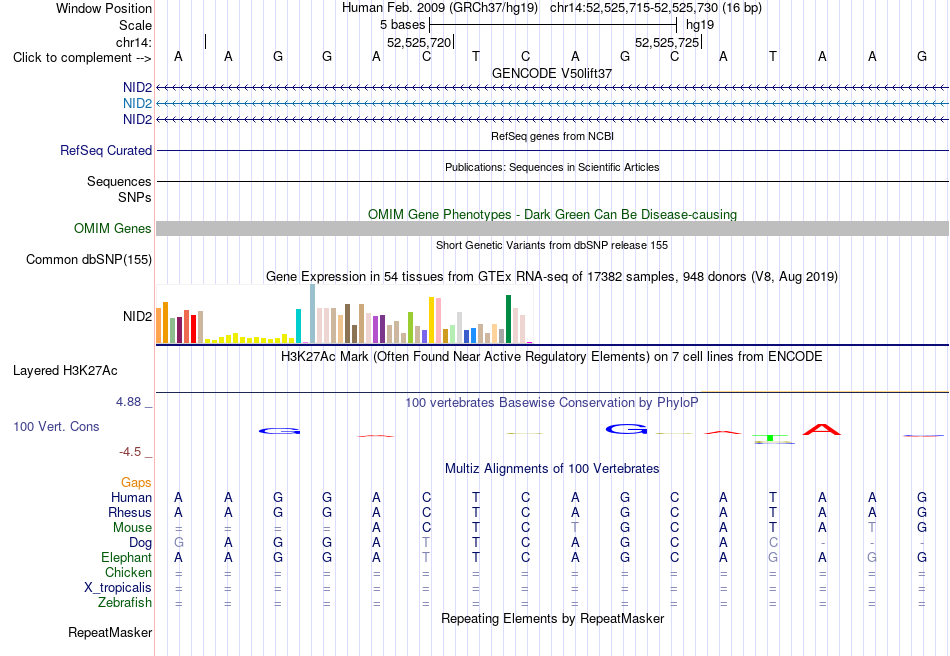Select the Chicken alignment row label
The height and width of the screenshot is (656, 950).
[x=128, y=572]
